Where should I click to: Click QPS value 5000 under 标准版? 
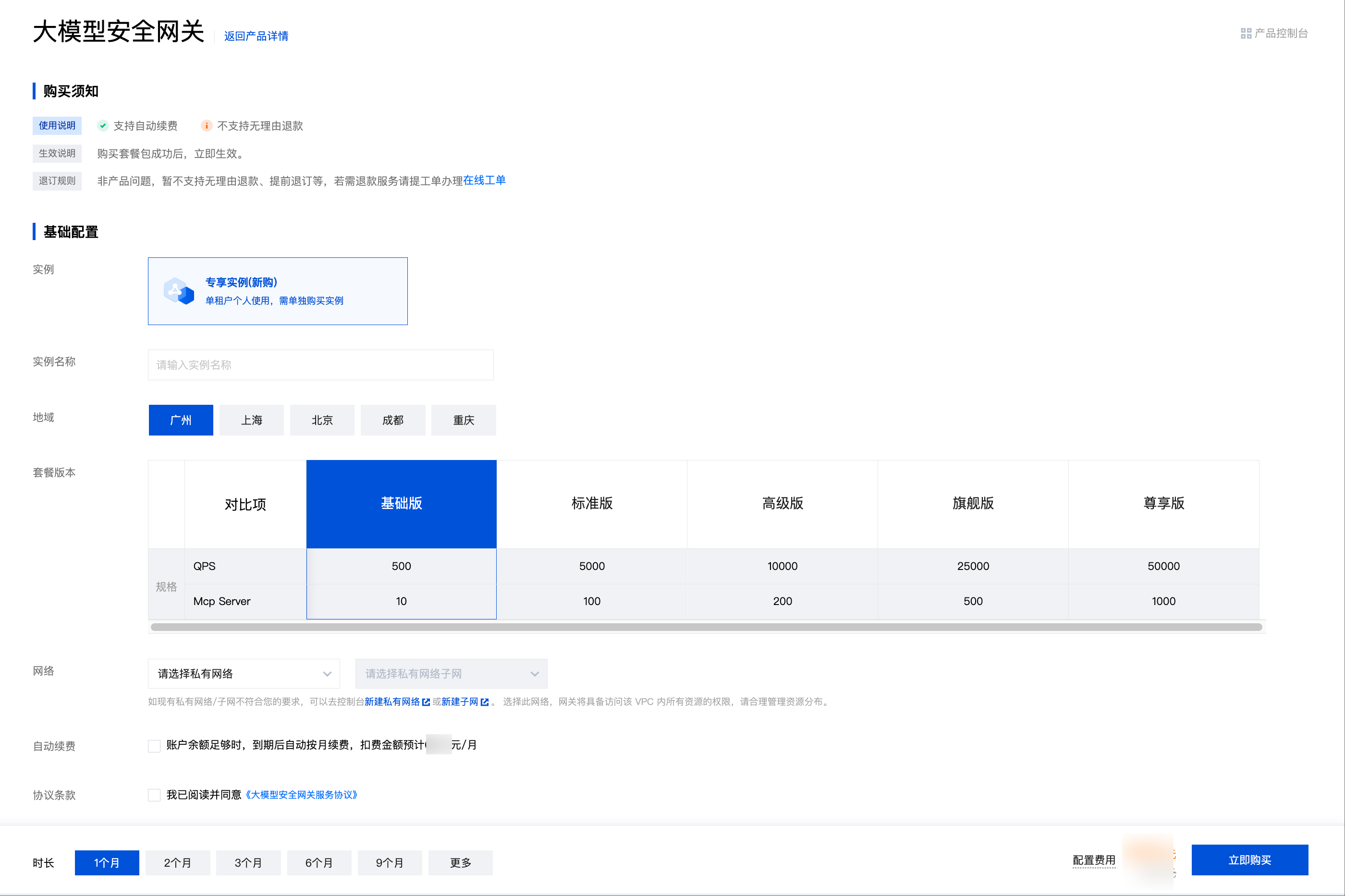[x=592, y=566]
